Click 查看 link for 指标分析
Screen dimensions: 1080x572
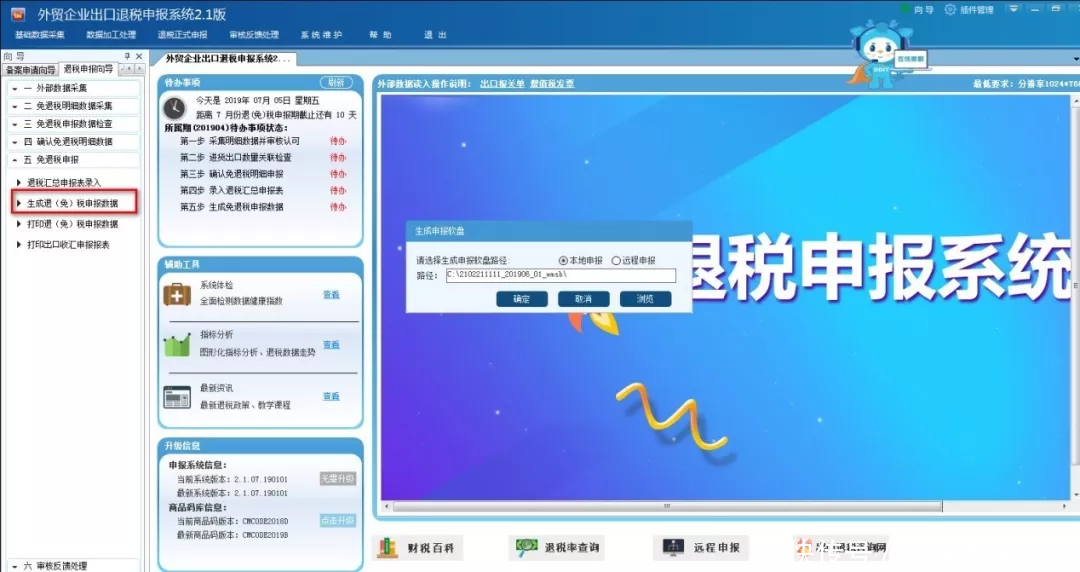pyautogui.click(x=331, y=345)
